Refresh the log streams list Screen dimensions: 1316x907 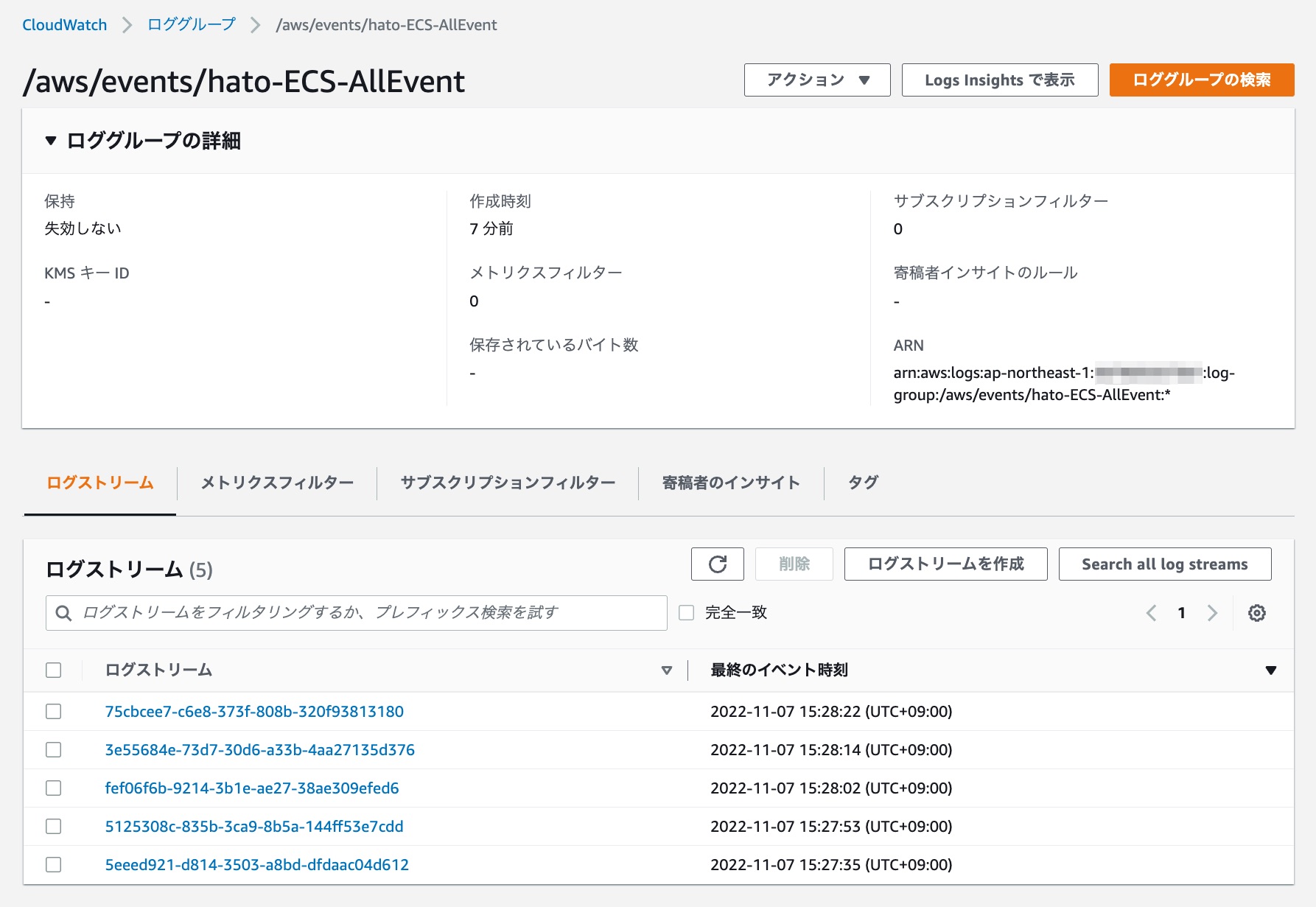click(717, 564)
